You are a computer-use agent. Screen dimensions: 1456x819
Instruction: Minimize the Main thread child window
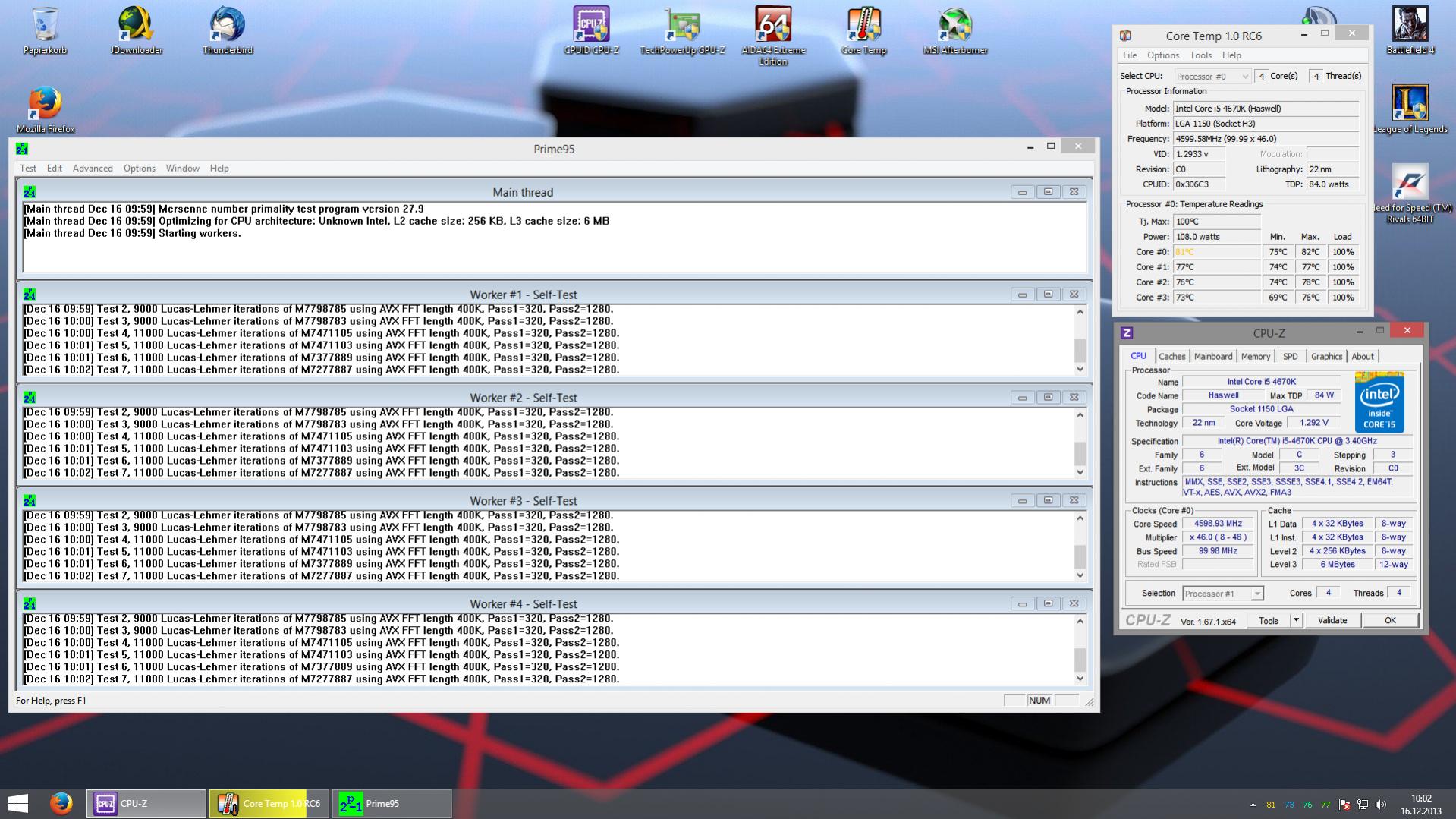[1023, 192]
